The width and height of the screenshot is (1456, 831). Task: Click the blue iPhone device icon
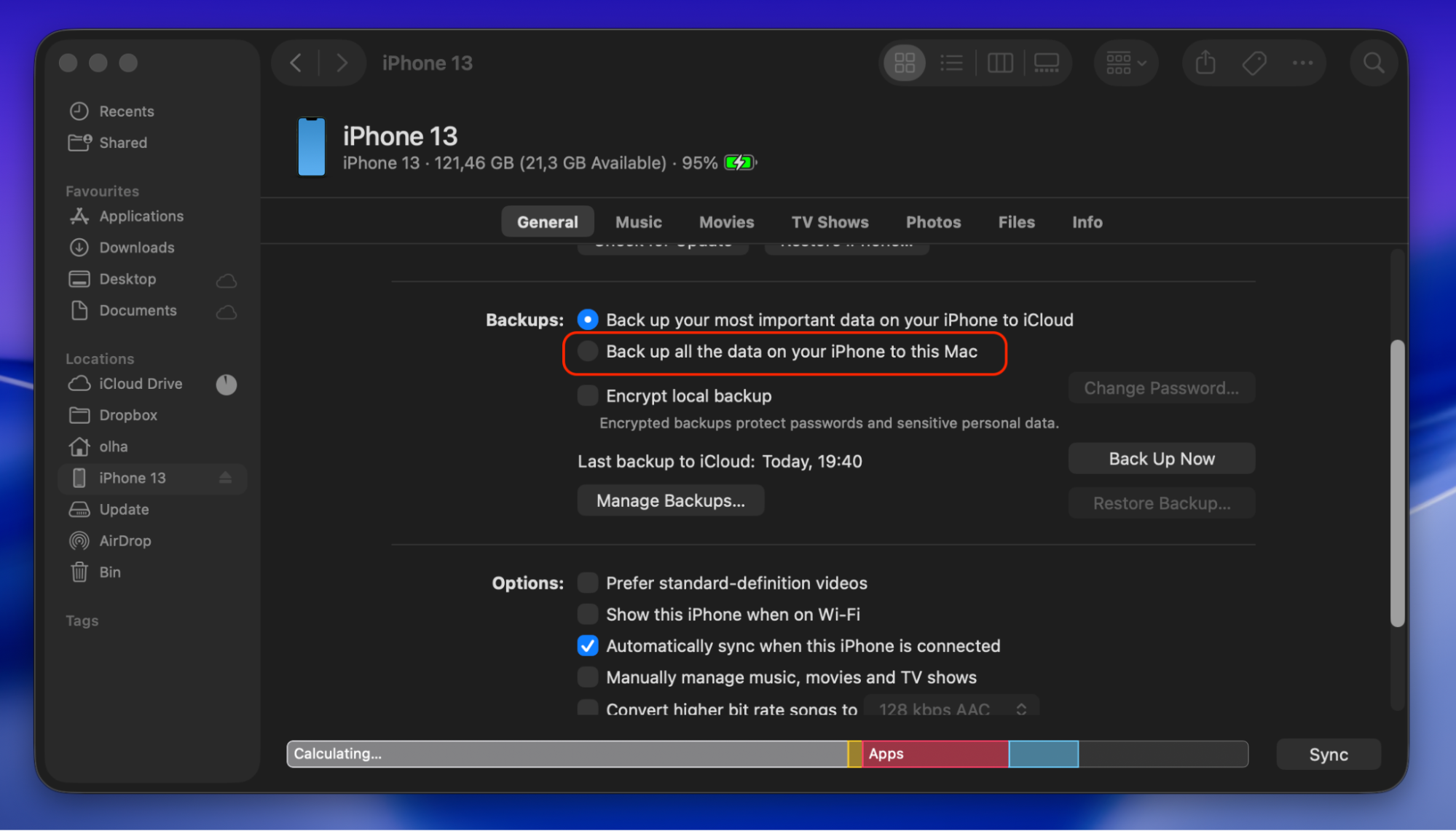point(312,146)
